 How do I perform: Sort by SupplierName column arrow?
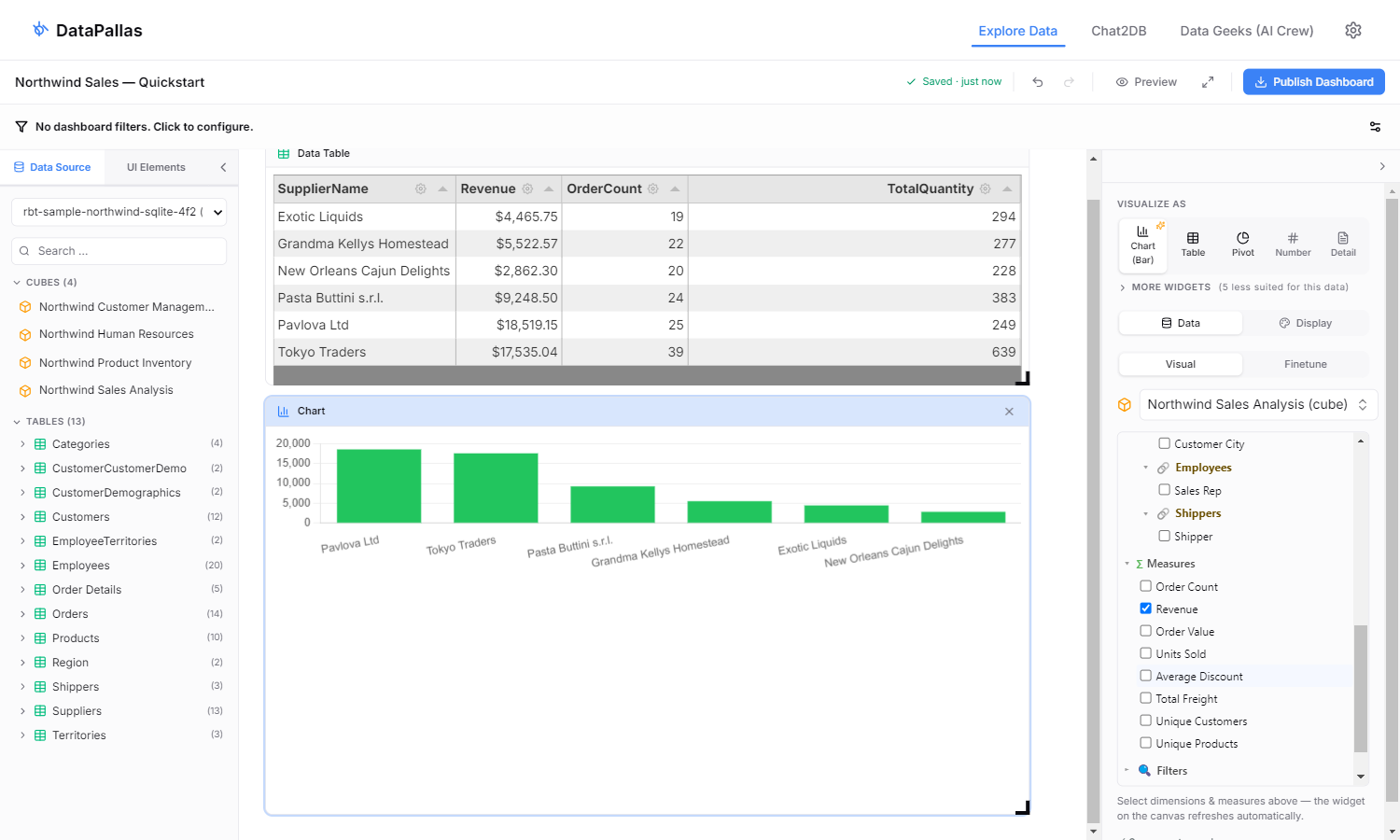tap(442, 189)
